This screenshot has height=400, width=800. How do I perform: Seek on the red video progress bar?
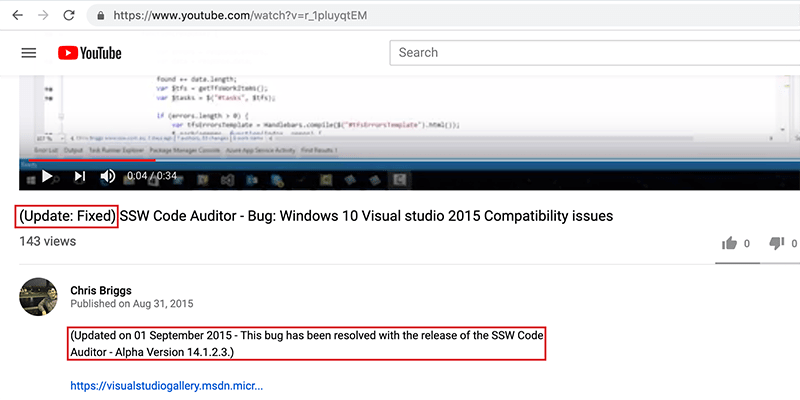pos(90,159)
